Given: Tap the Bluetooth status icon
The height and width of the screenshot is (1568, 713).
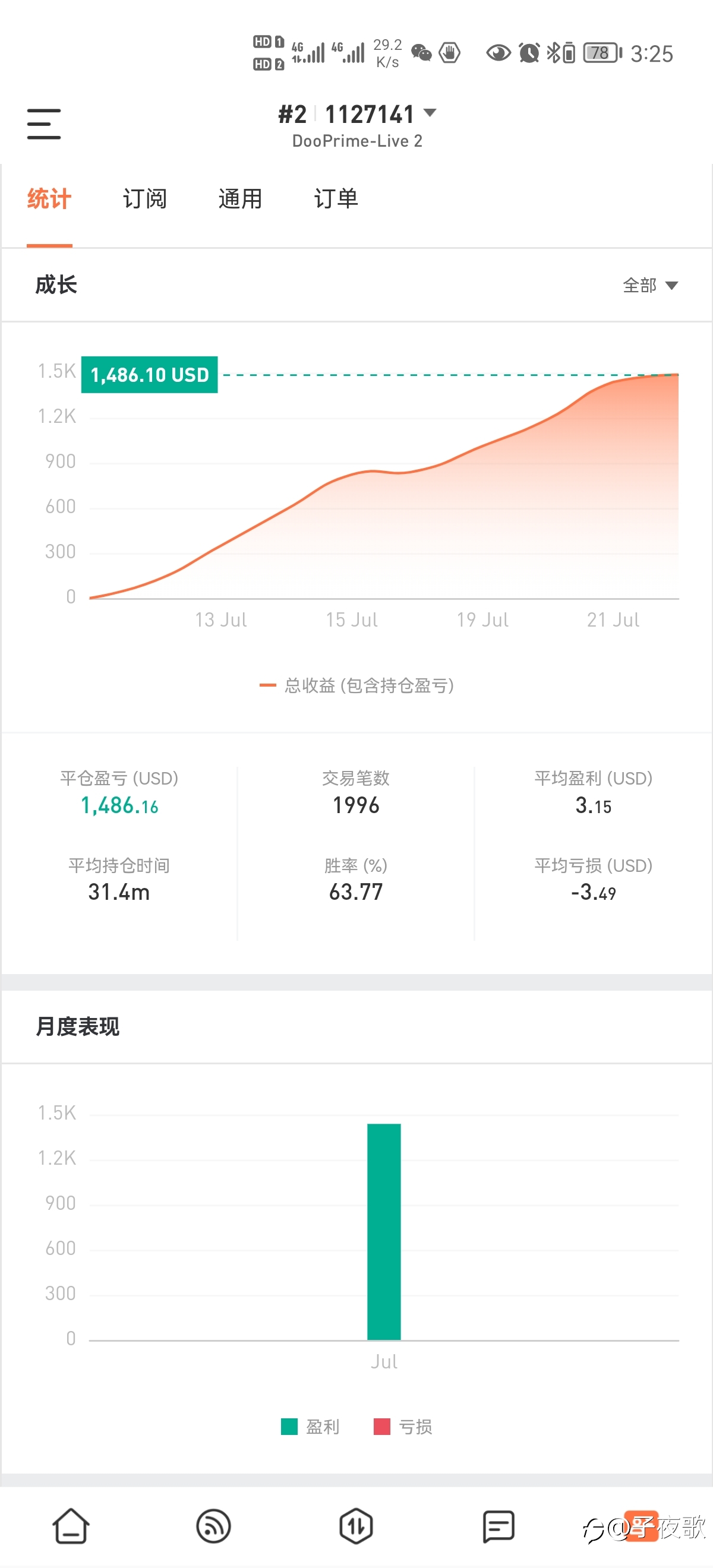Looking at the screenshot, I should [x=553, y=53].
